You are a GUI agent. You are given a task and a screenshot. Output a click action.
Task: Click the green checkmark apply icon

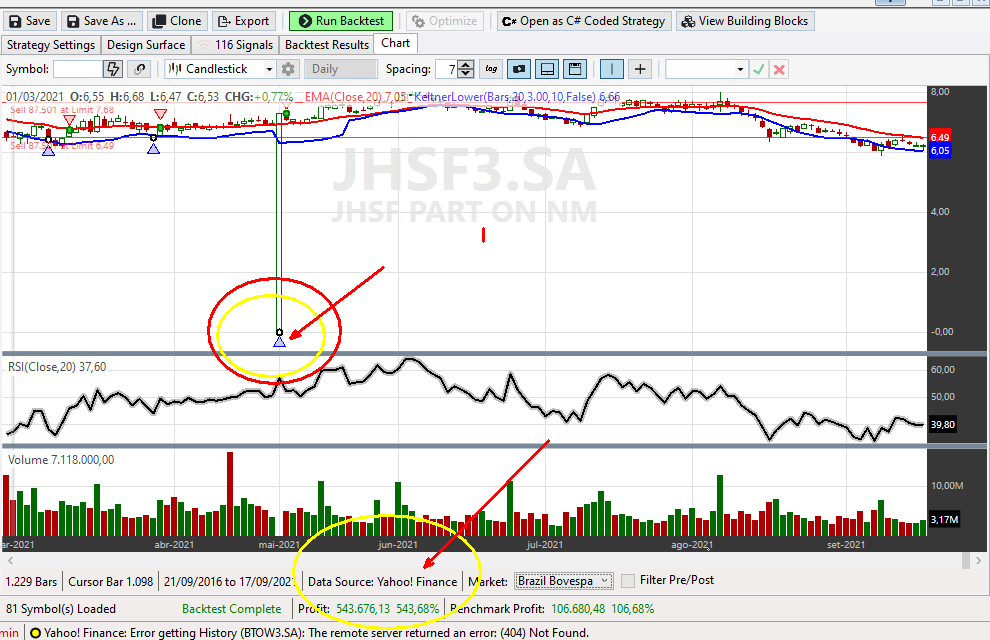pos(759,69)
